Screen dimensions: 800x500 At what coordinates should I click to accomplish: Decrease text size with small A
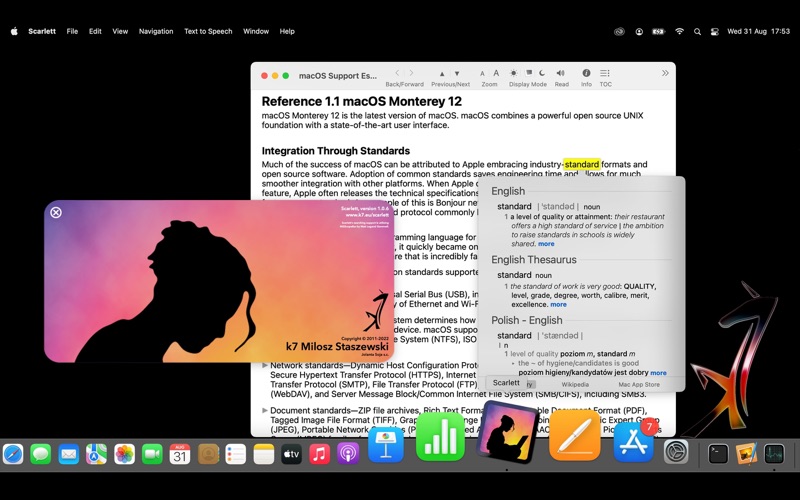(482, 74)
